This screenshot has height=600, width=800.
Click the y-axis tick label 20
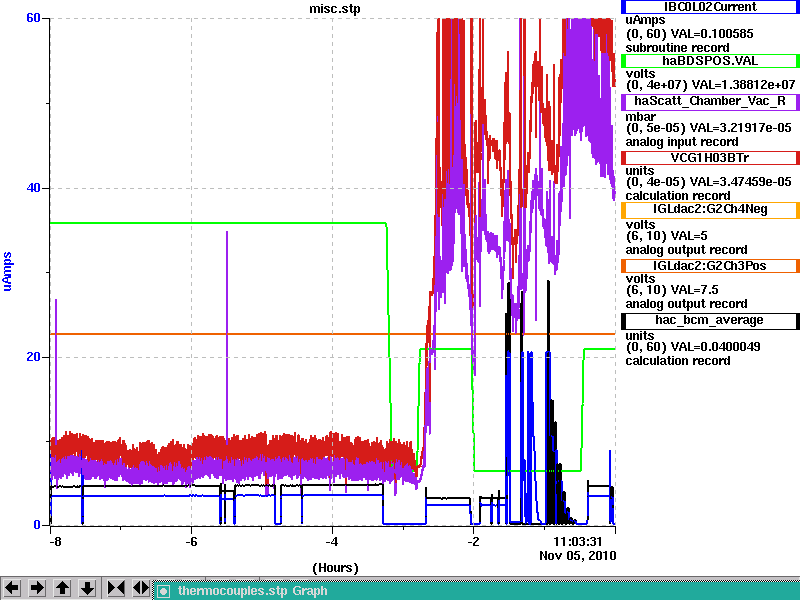[33, 357]
